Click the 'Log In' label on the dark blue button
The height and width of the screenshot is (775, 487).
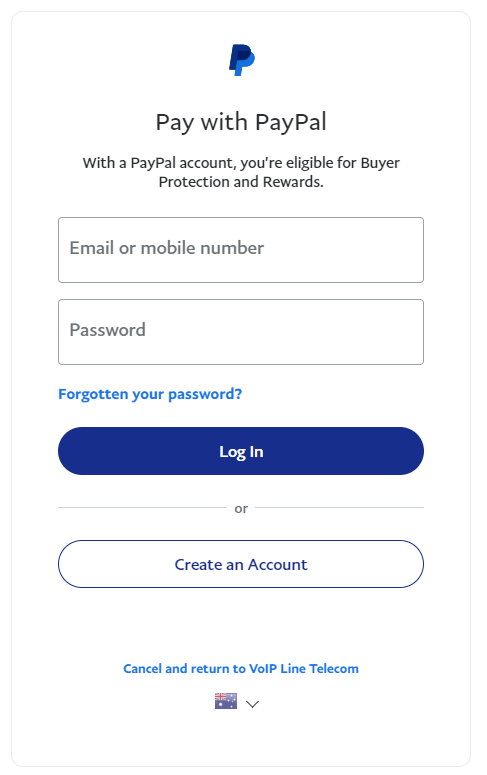coord(241,452)
